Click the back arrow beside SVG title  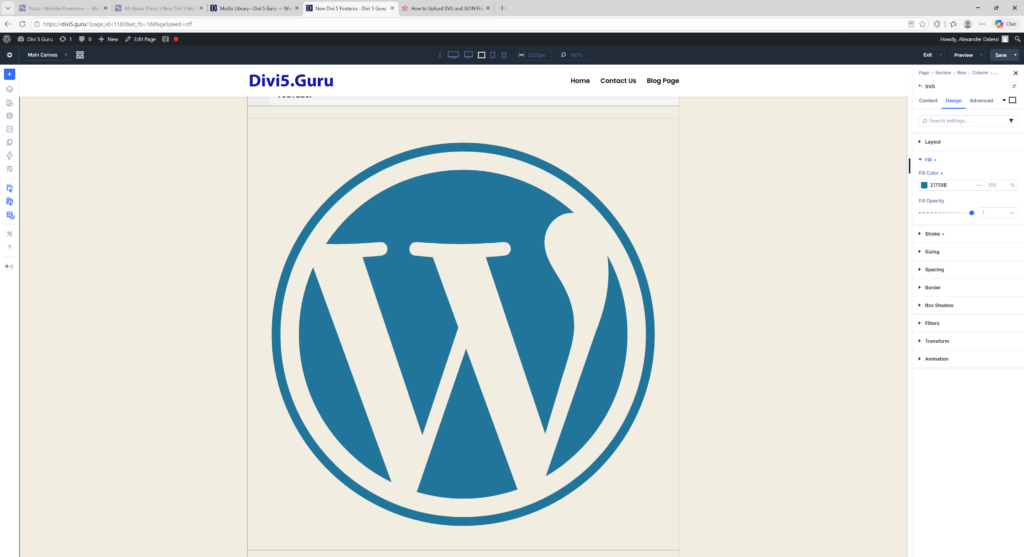pyautogui.click(x=920, y=86)
